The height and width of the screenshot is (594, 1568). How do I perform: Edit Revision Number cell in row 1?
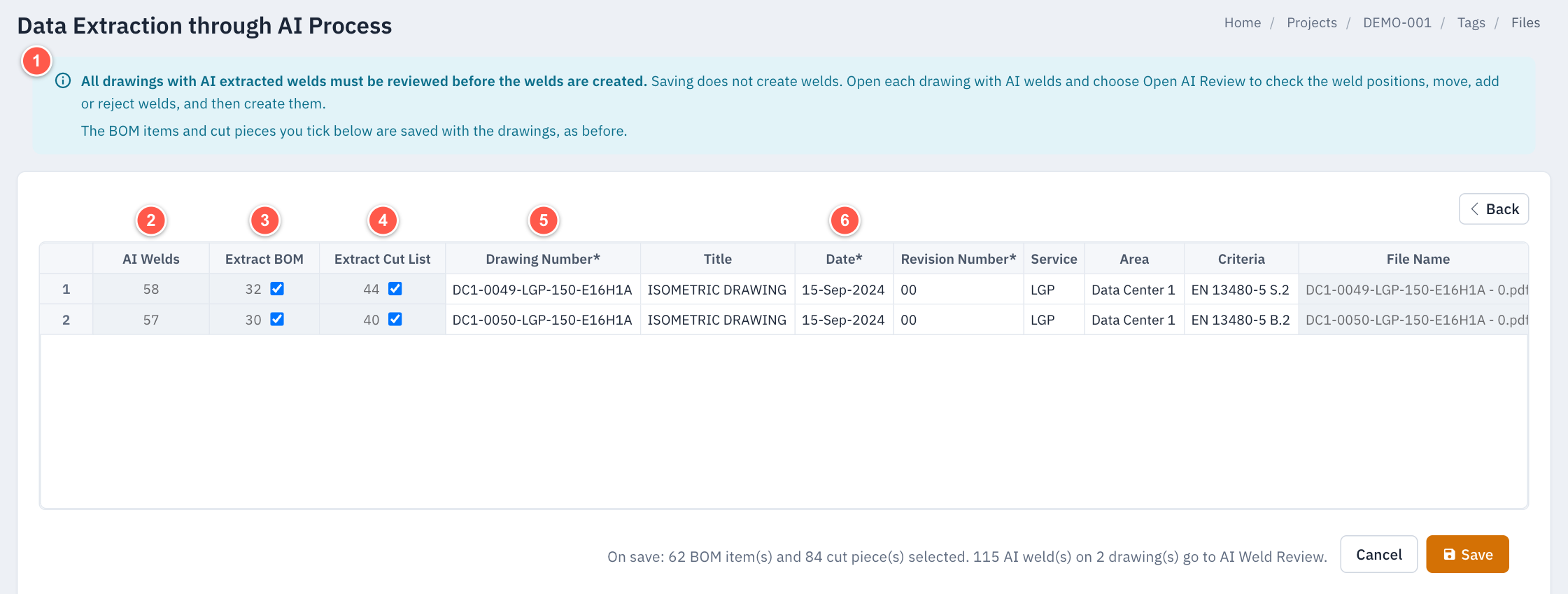click(959, 290)
